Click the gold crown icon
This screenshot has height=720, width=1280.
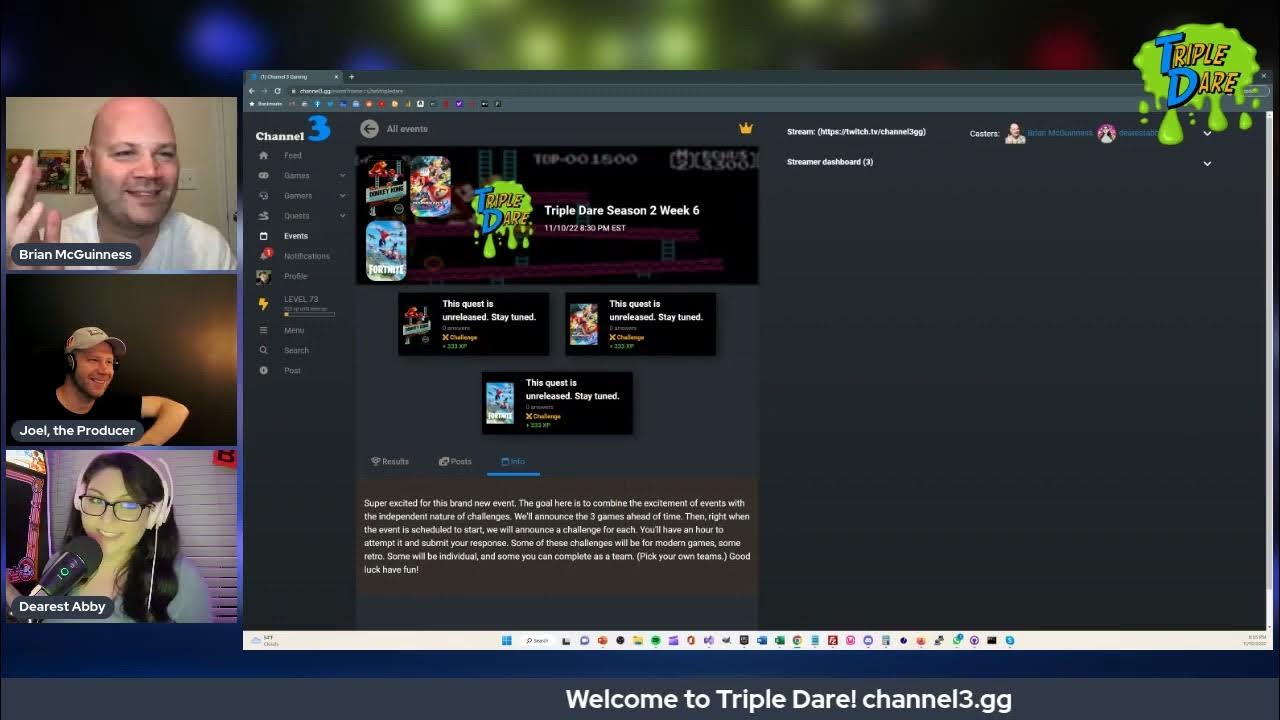tap(745, 129)
